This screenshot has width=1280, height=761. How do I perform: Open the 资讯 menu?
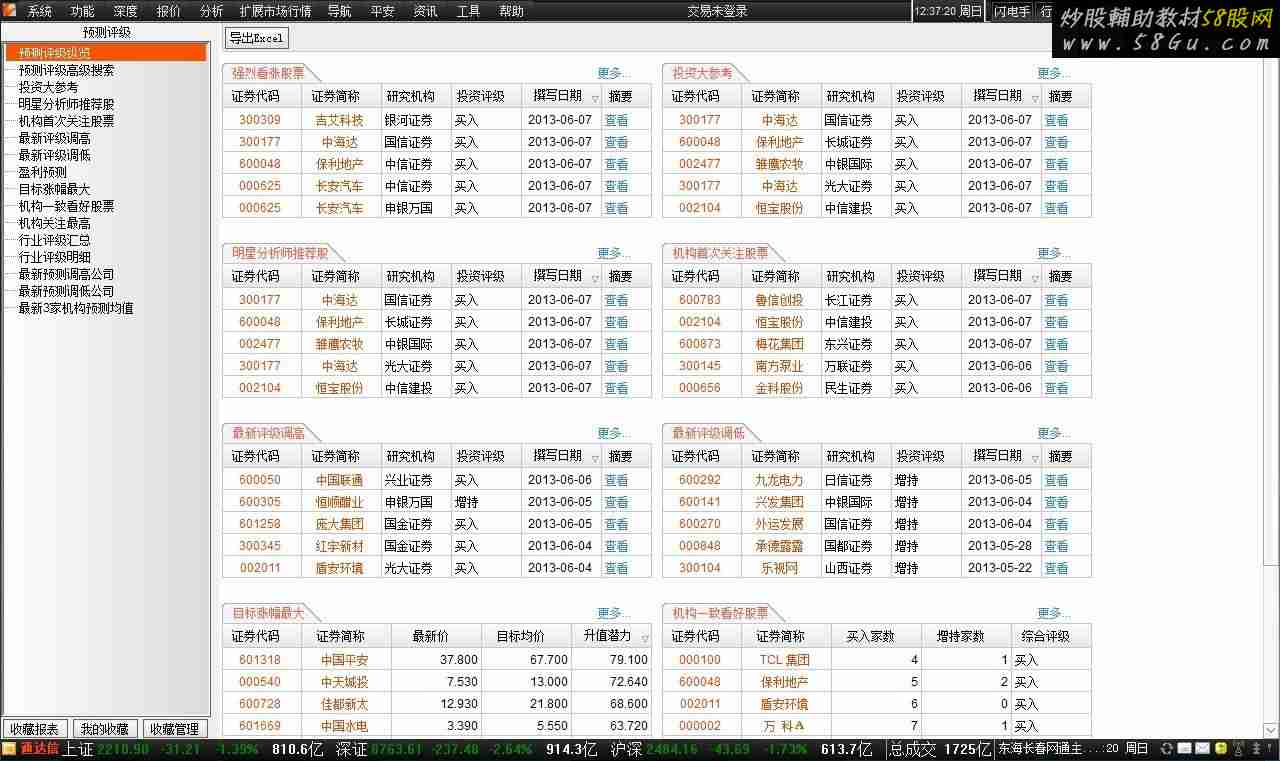point(425,11)
